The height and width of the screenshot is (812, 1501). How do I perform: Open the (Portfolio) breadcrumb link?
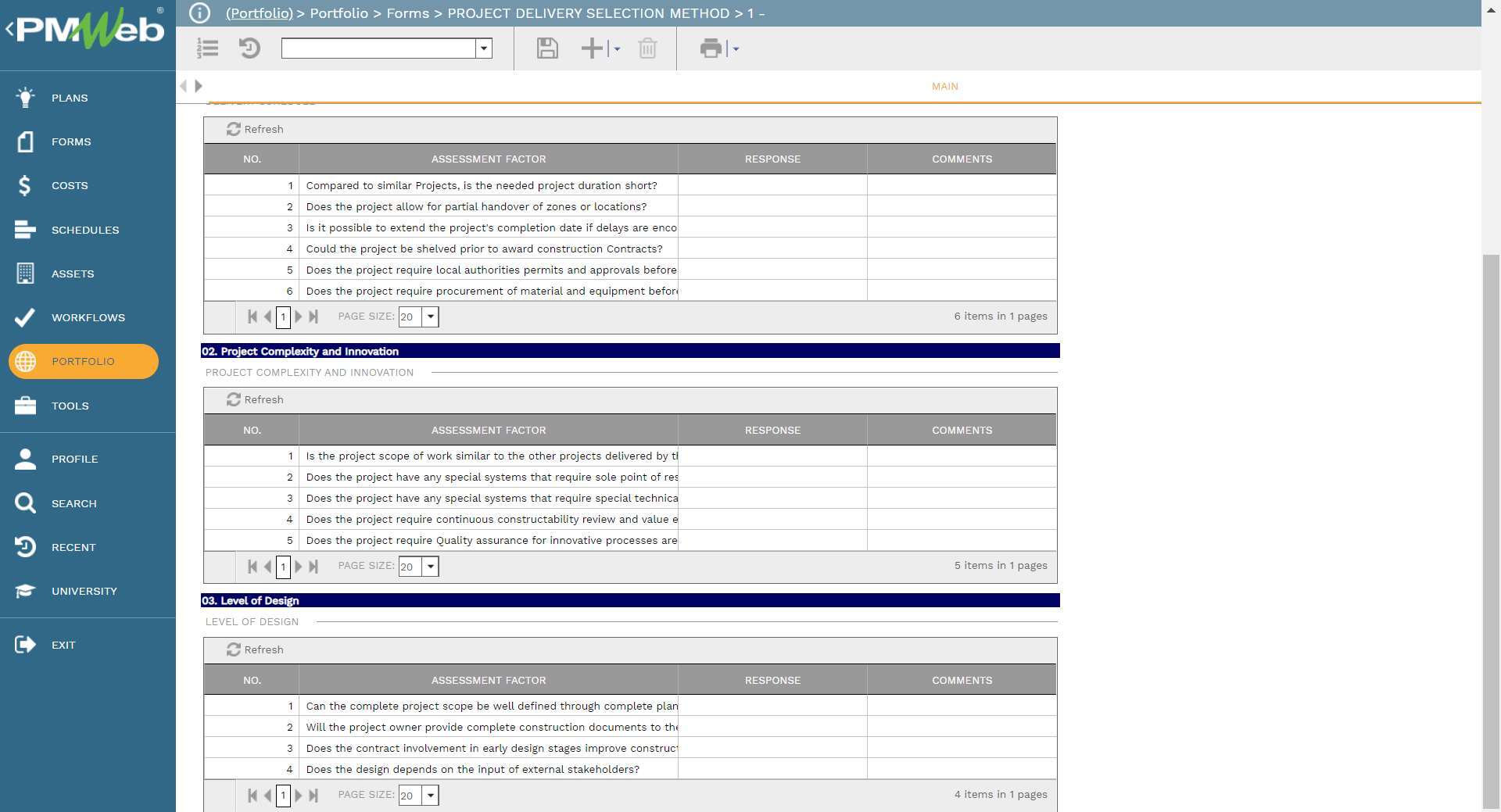tap(259, 13)
